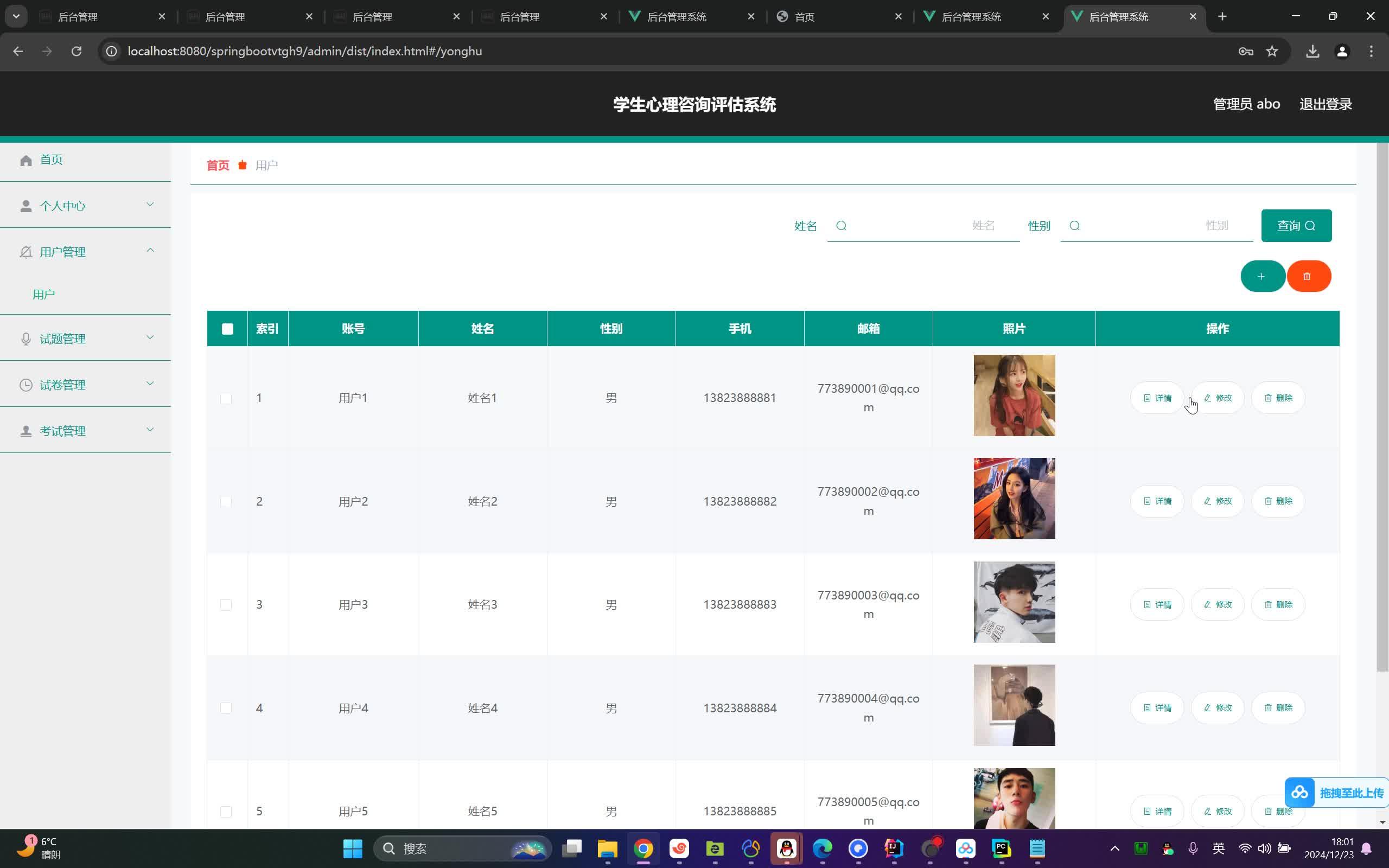Select the 用户 submenu item
The height and width of the screenshot is (868, 1389).
(x=44, y=295)
